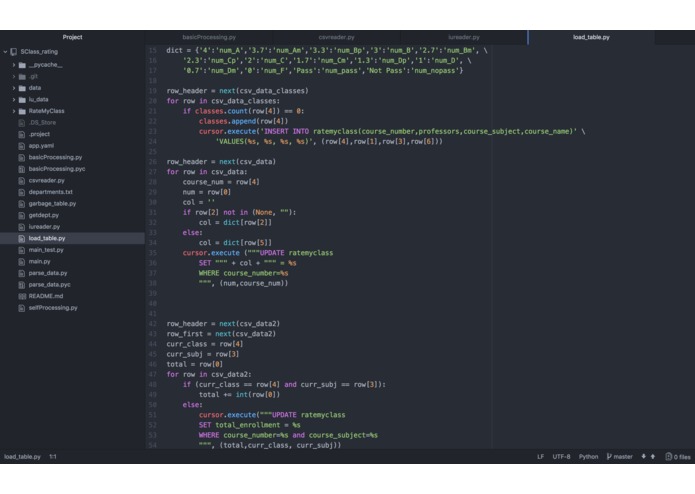This screenshot has width=695, height=494.
Task: Click the Project panel header
Action: [72, 37]
